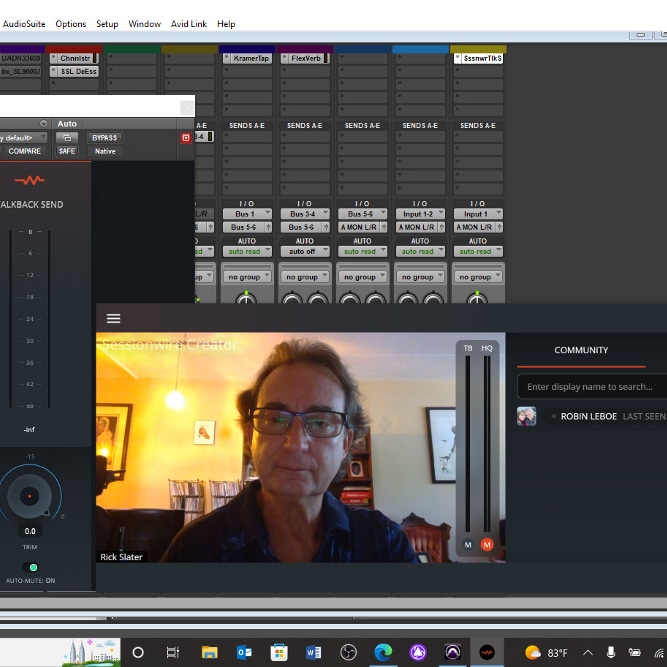
Task: Click the Native plugin format label
Action: pyautogui.click(x=105, y=151)
